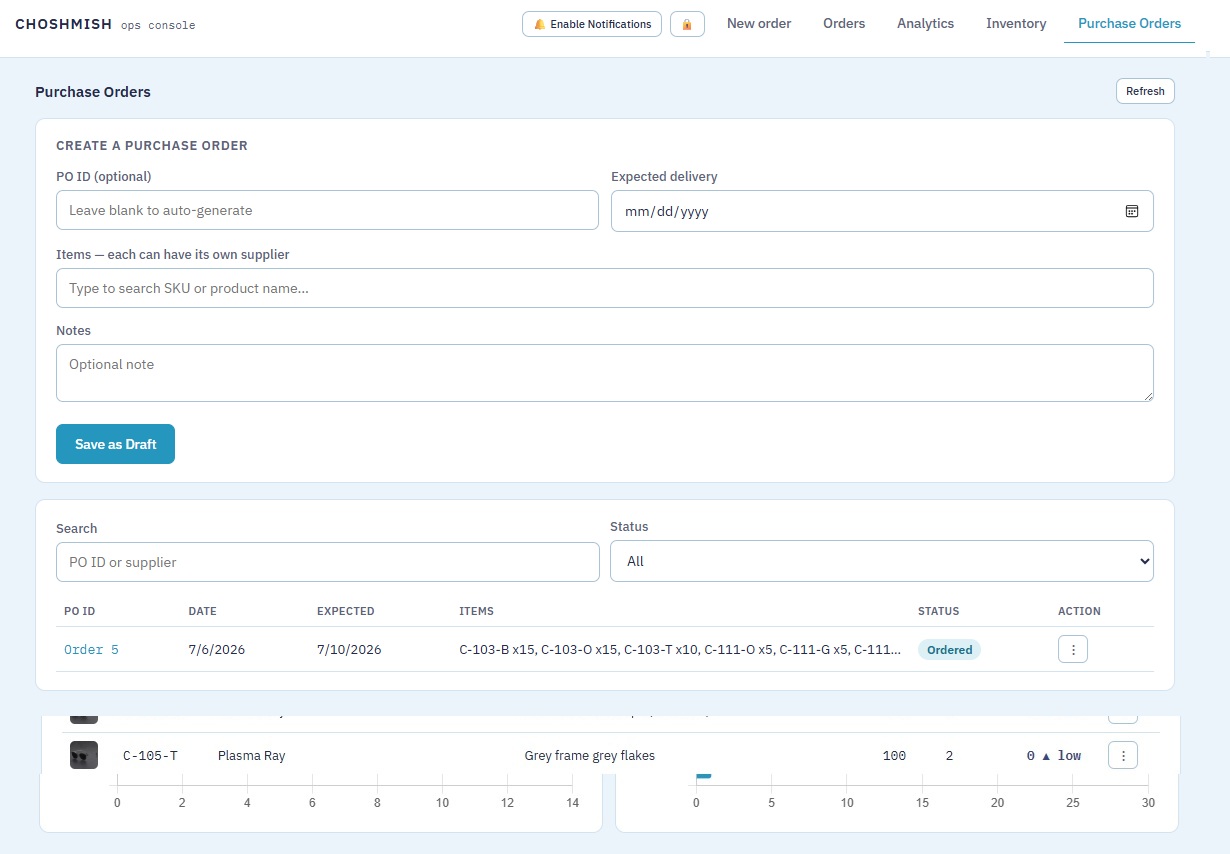
Task: Open the Order 5 link
Action: [x=91, y=649]
